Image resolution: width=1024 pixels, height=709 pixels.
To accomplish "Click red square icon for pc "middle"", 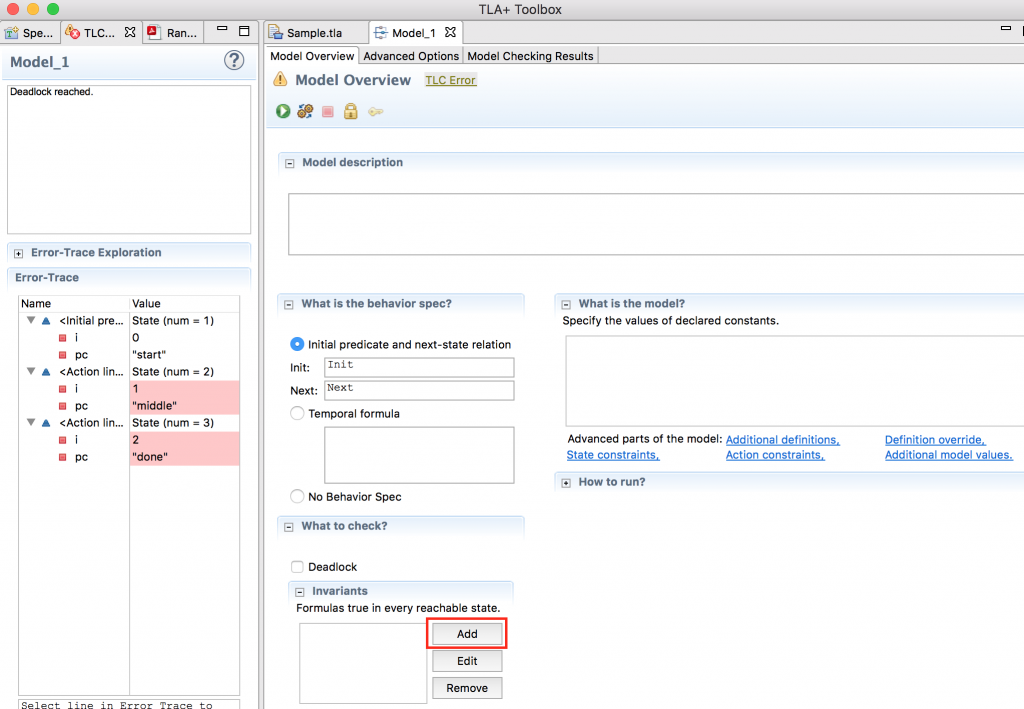I will point(63,406).
